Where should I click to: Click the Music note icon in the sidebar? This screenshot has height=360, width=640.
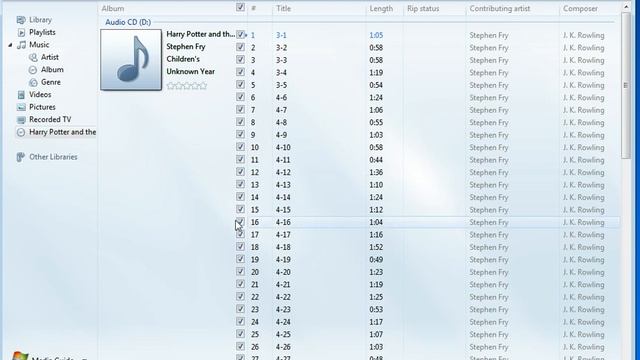22,45
